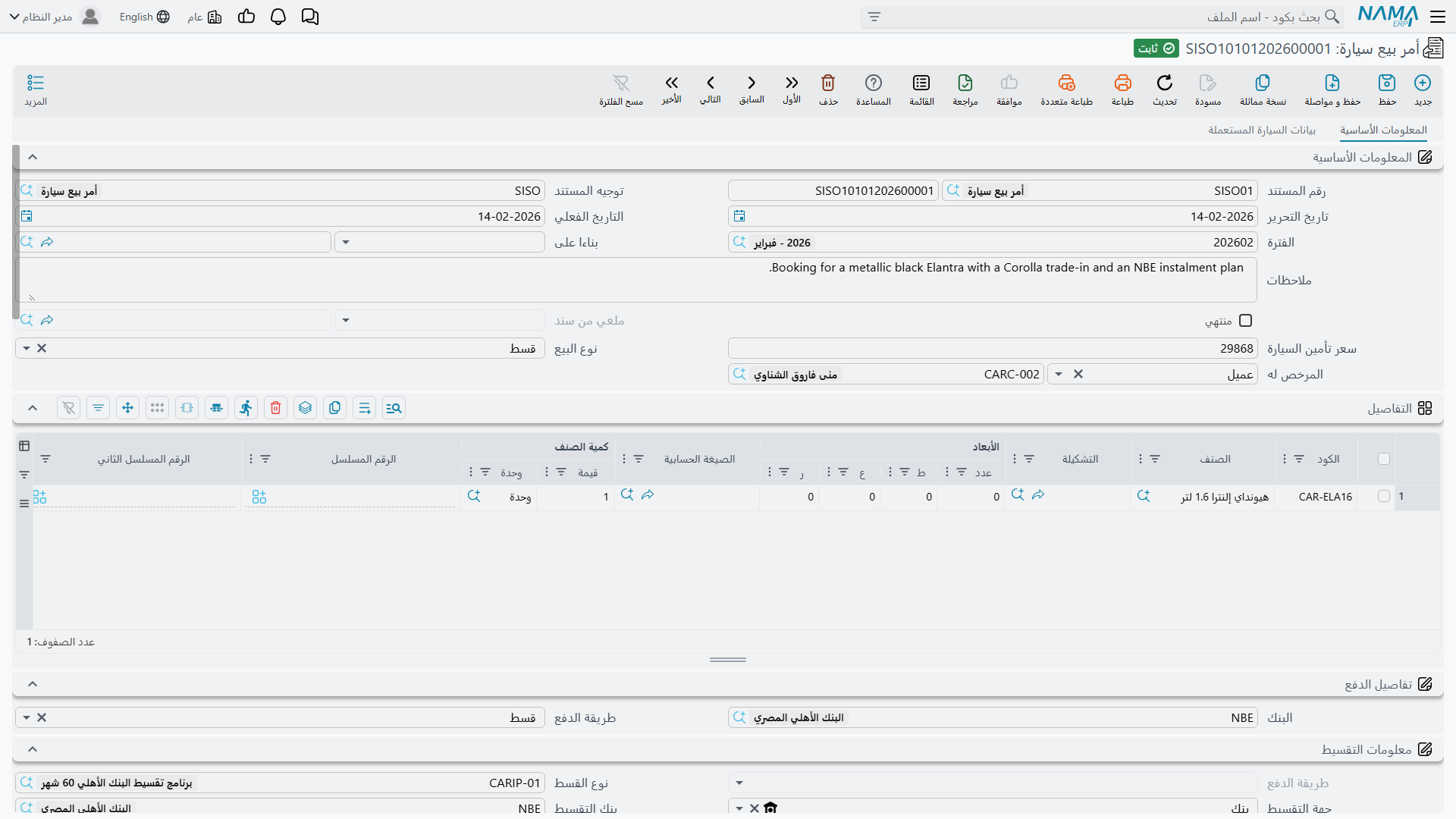Open the المرخص له type dropdown arrow
Screen dimensions: 1456x819
[x=1059, y=375]
